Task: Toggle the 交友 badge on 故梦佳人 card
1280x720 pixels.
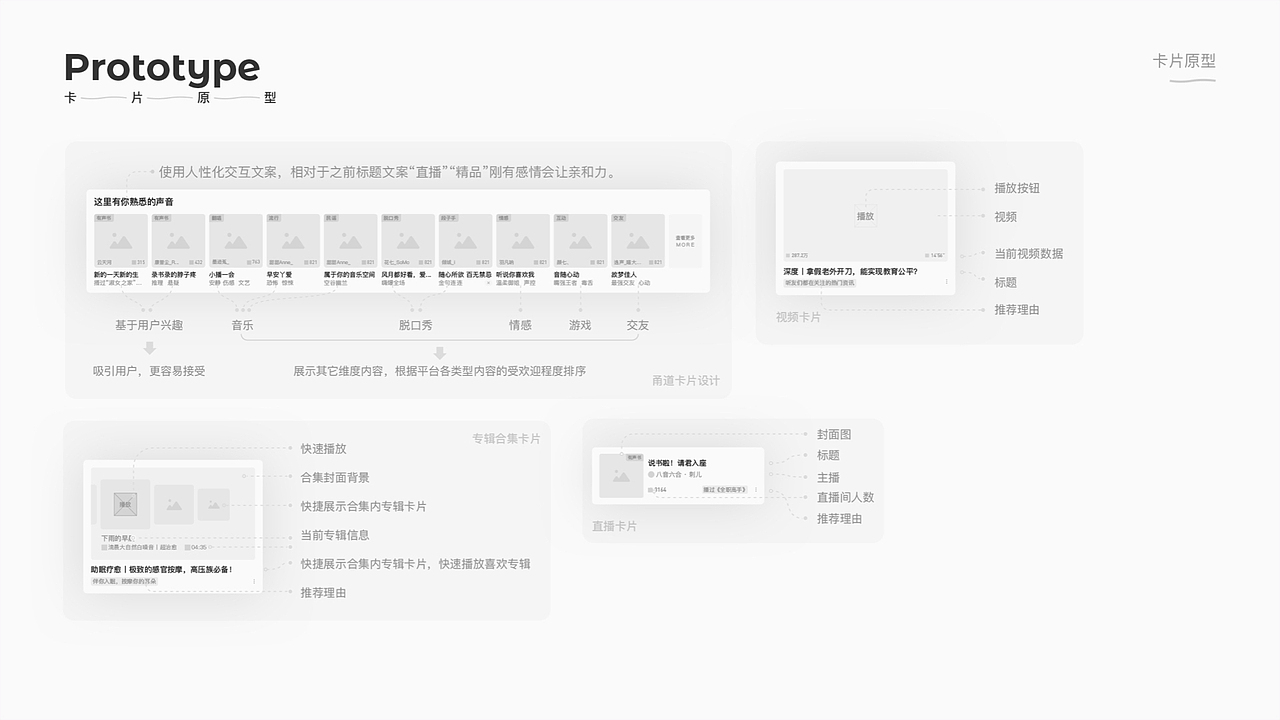Action: pyautogui.click(x=619, y=216)
